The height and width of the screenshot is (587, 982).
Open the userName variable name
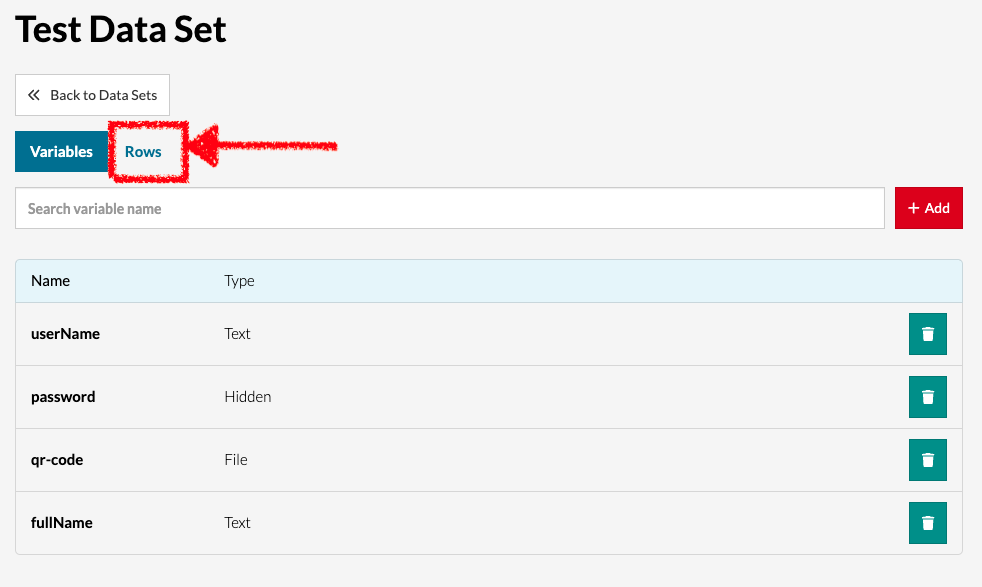pos(65,334)
